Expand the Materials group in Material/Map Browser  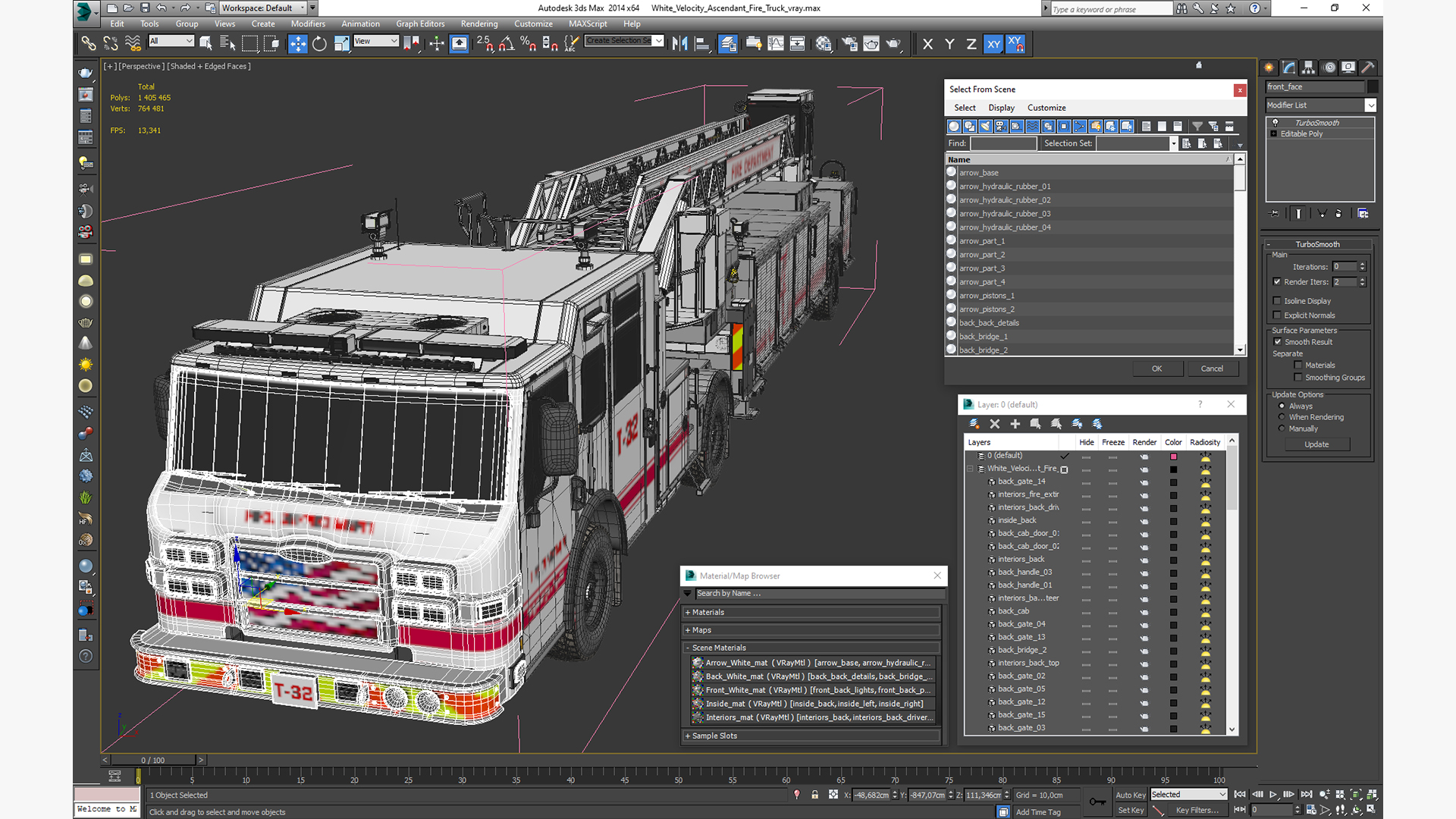(812, 613)
